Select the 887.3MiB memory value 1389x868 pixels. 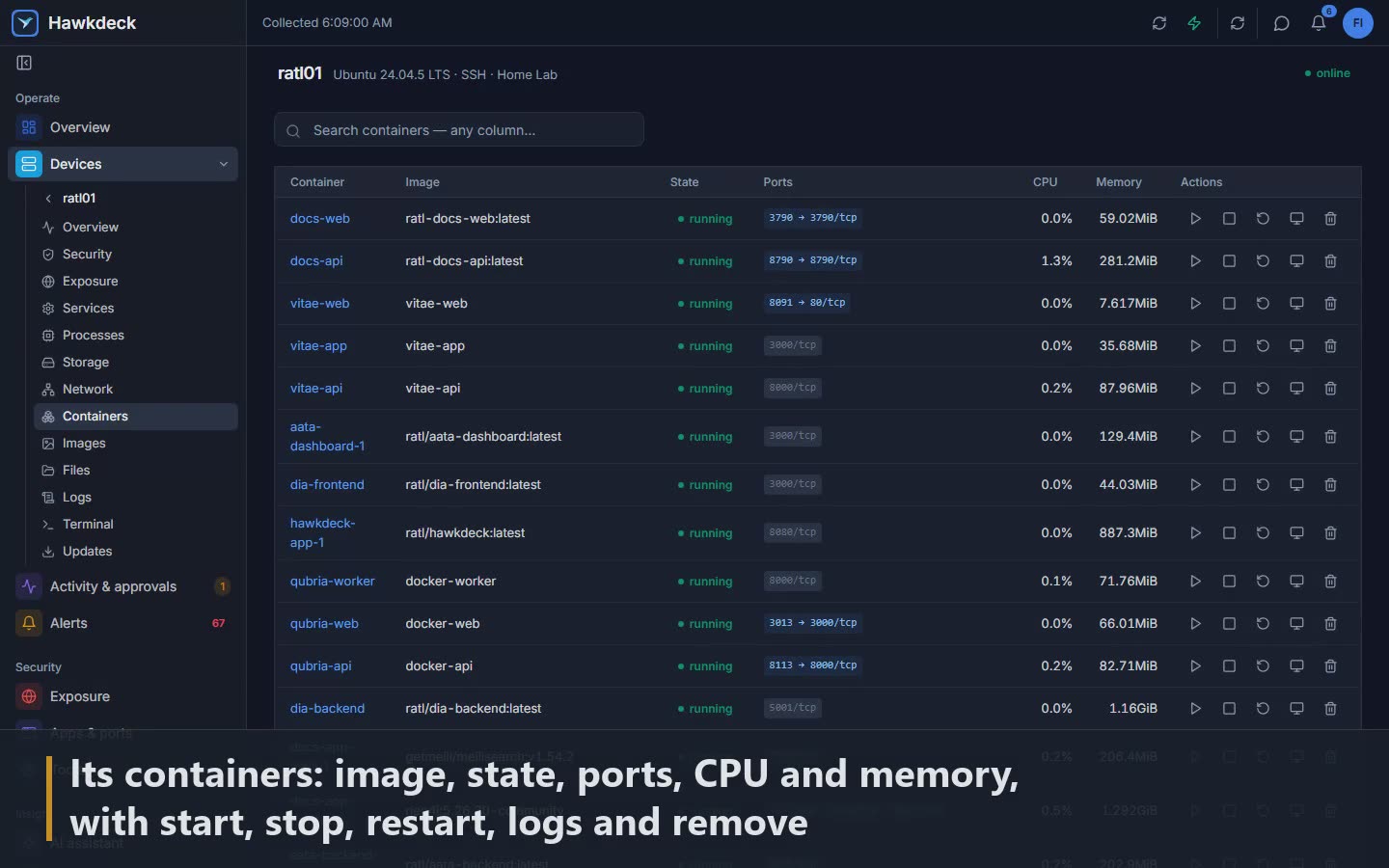tap(1129, 533)
